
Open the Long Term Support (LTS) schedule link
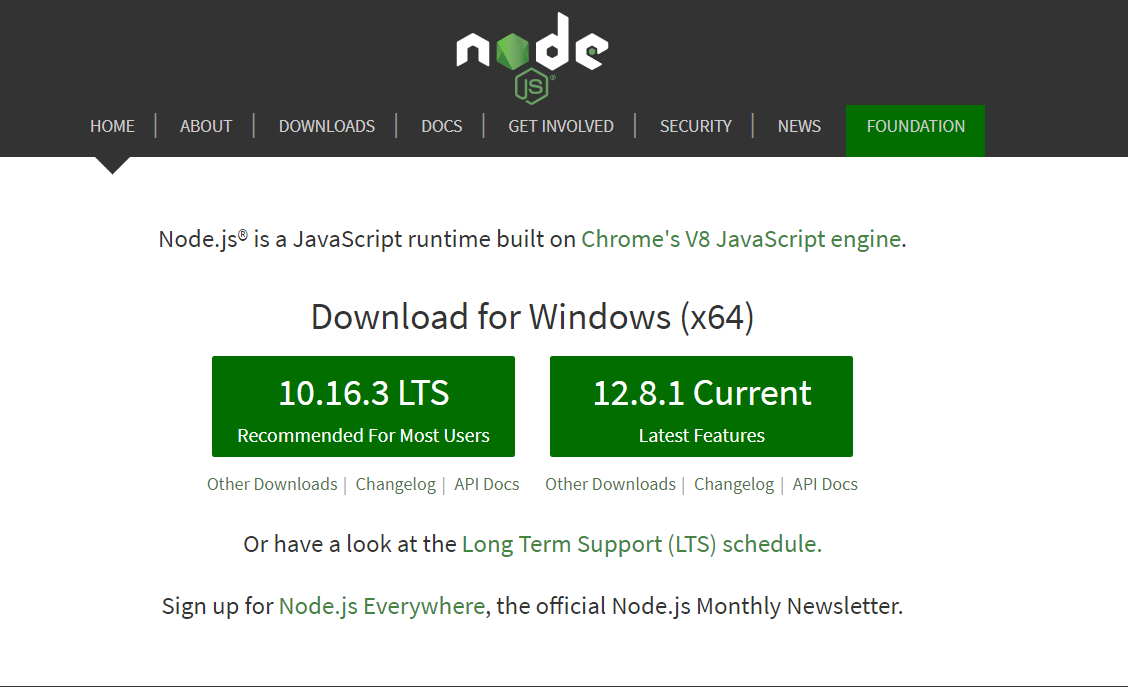pos(642,545)
